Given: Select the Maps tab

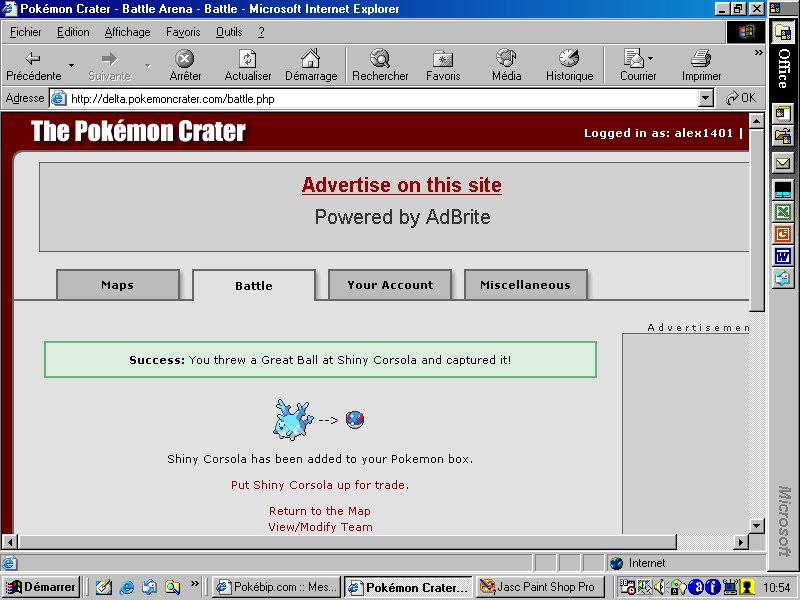Looking at the screenshot, I should 117,285.
